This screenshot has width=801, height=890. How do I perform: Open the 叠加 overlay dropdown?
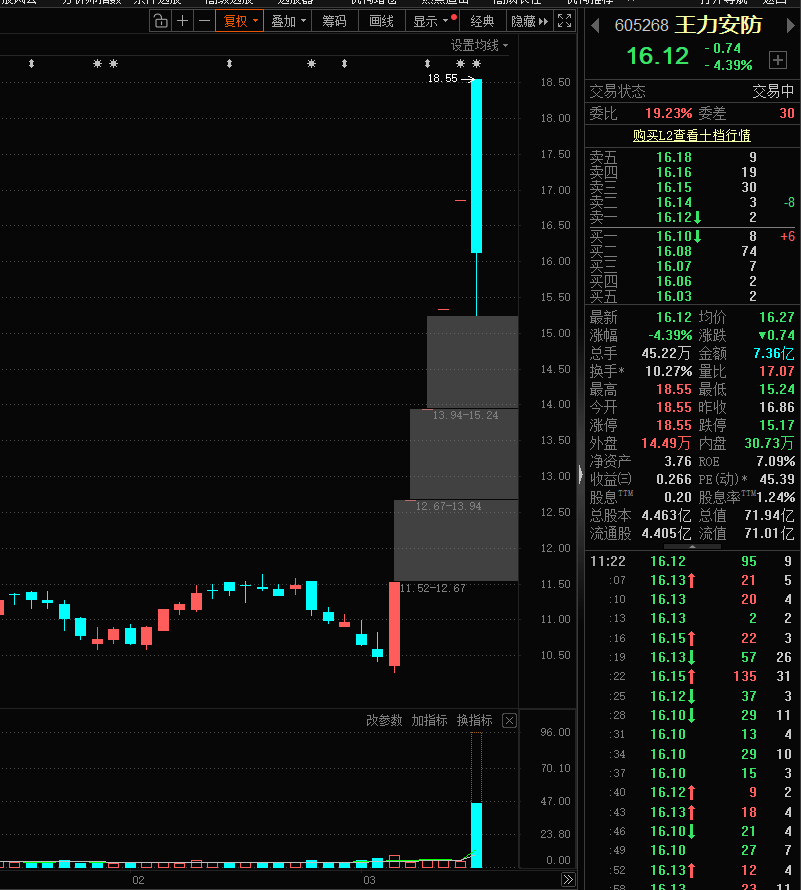click(x=288, y=21)
